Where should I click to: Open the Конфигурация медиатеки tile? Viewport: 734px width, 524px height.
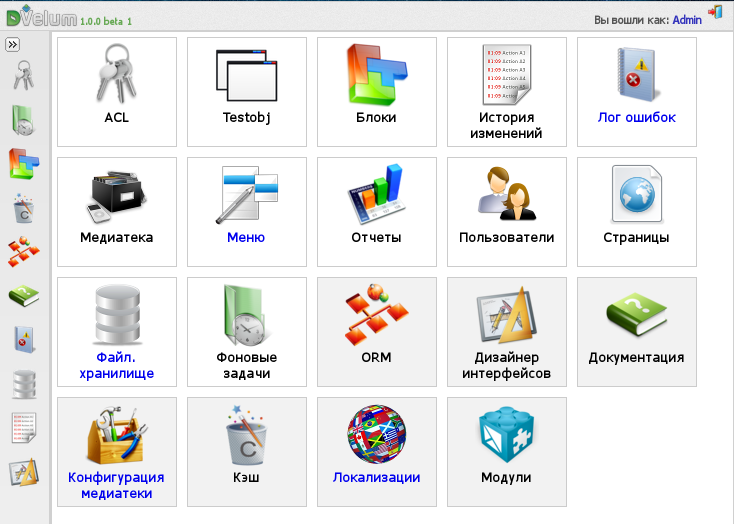tap(117, 452)
